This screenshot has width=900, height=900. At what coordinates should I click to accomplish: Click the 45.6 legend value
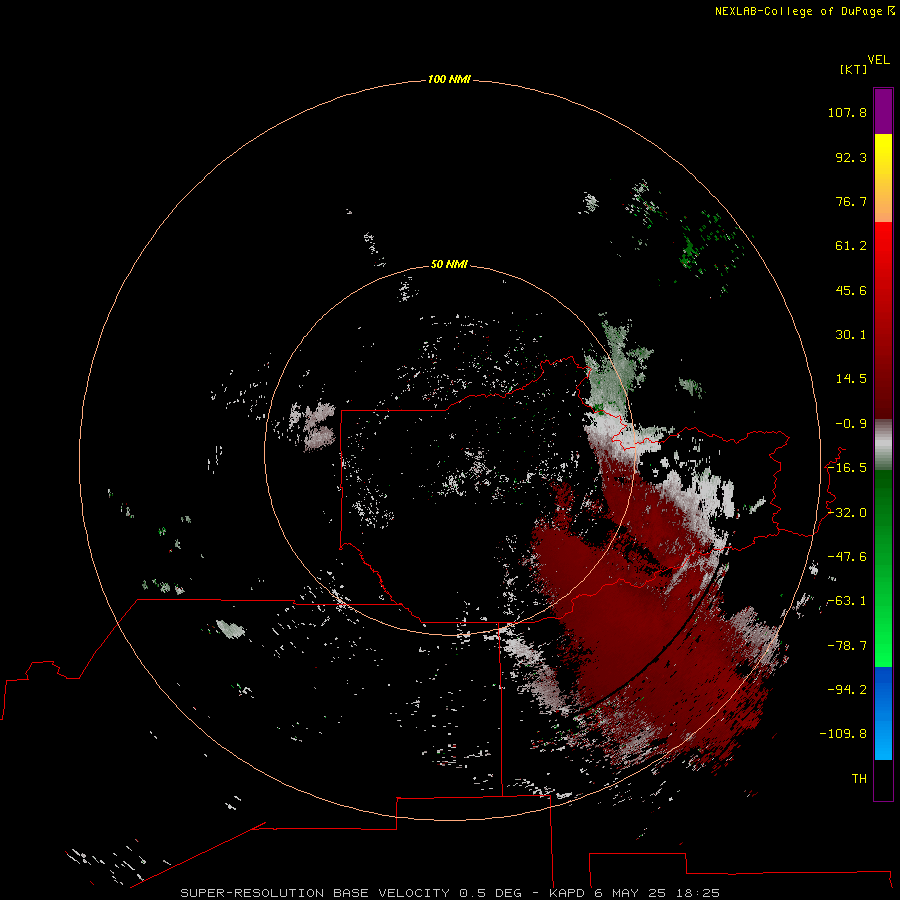(x=851, y=290)
